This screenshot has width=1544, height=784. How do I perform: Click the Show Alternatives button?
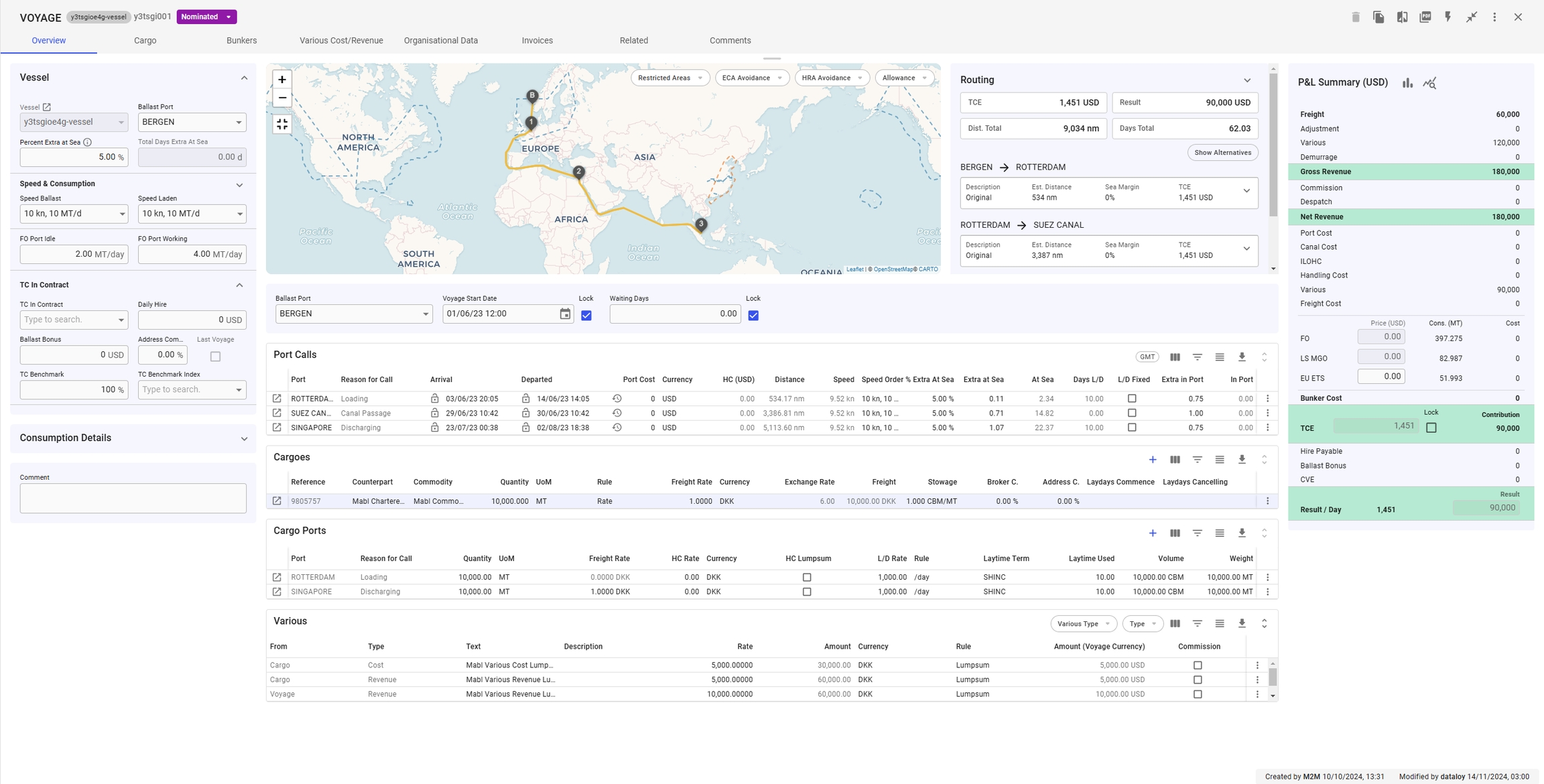[x=1222, y=153]
